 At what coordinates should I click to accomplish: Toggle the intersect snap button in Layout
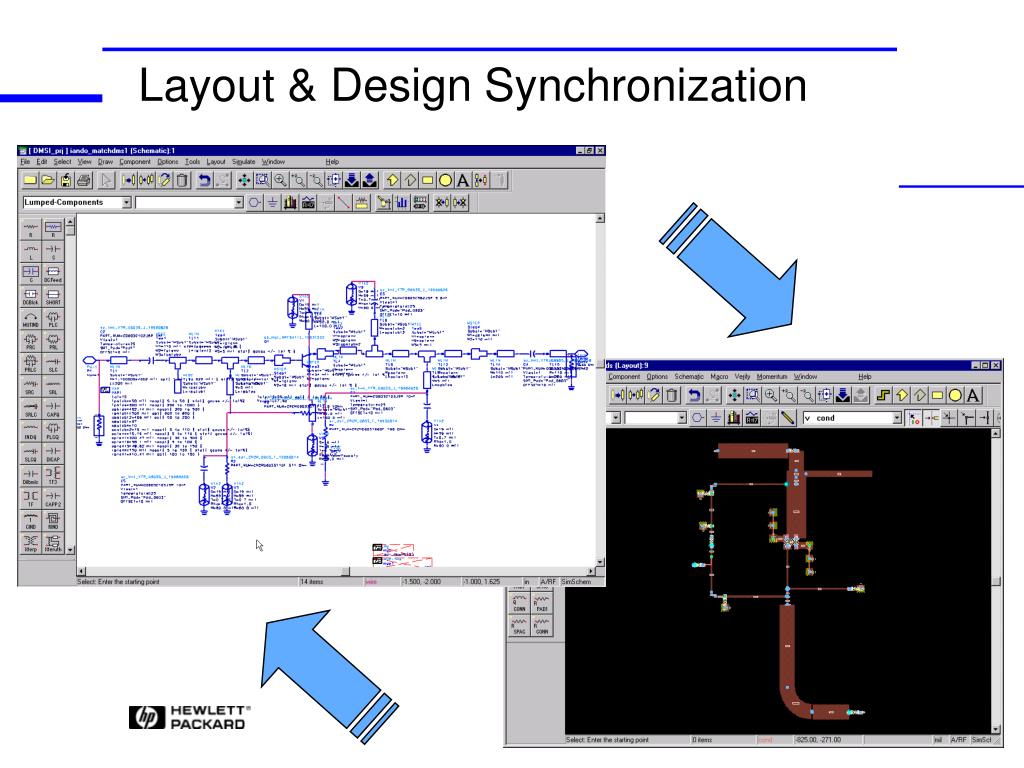pyautogui.click(x=949, y=417)
